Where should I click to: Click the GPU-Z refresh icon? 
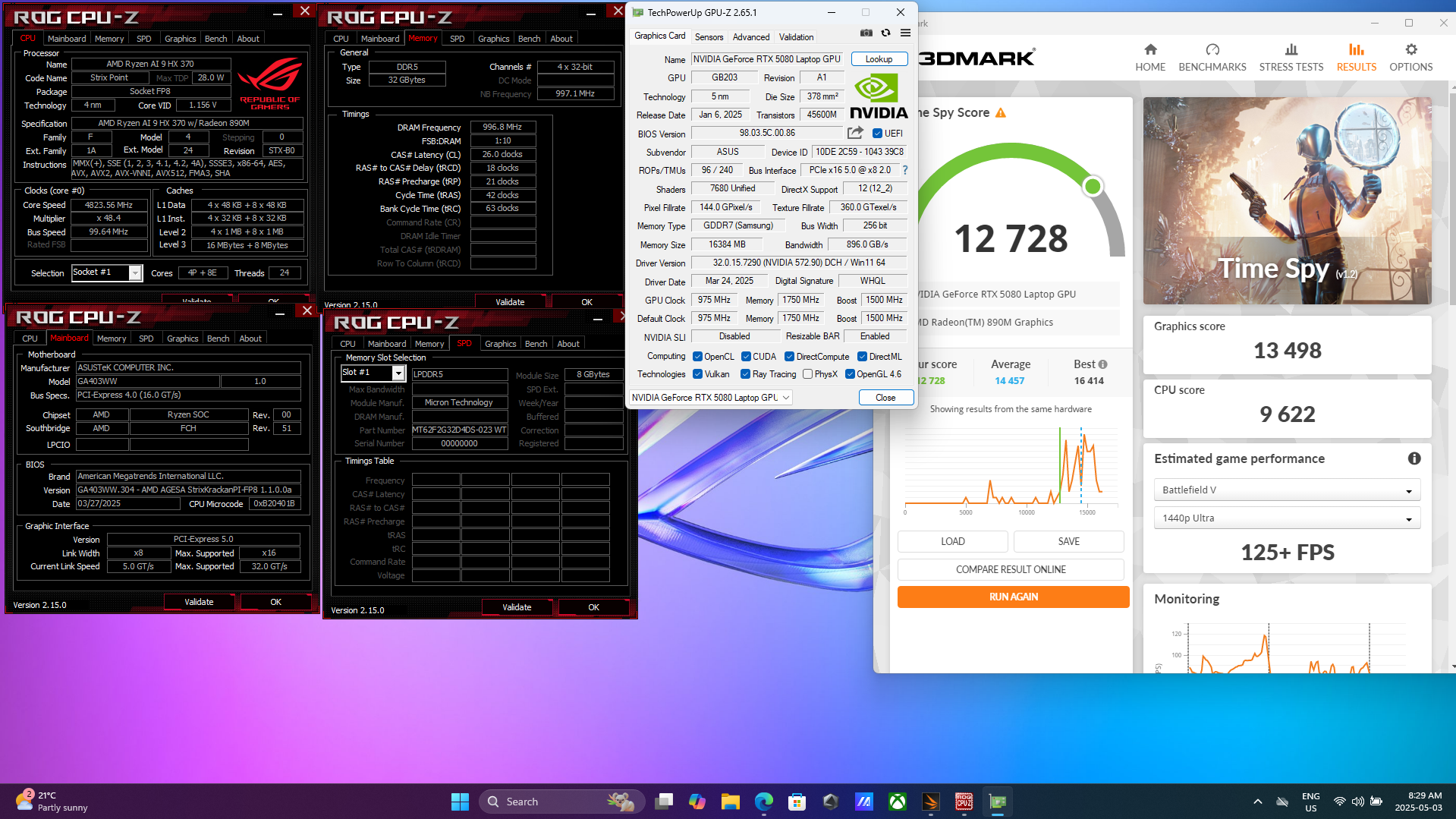[885, 33]
